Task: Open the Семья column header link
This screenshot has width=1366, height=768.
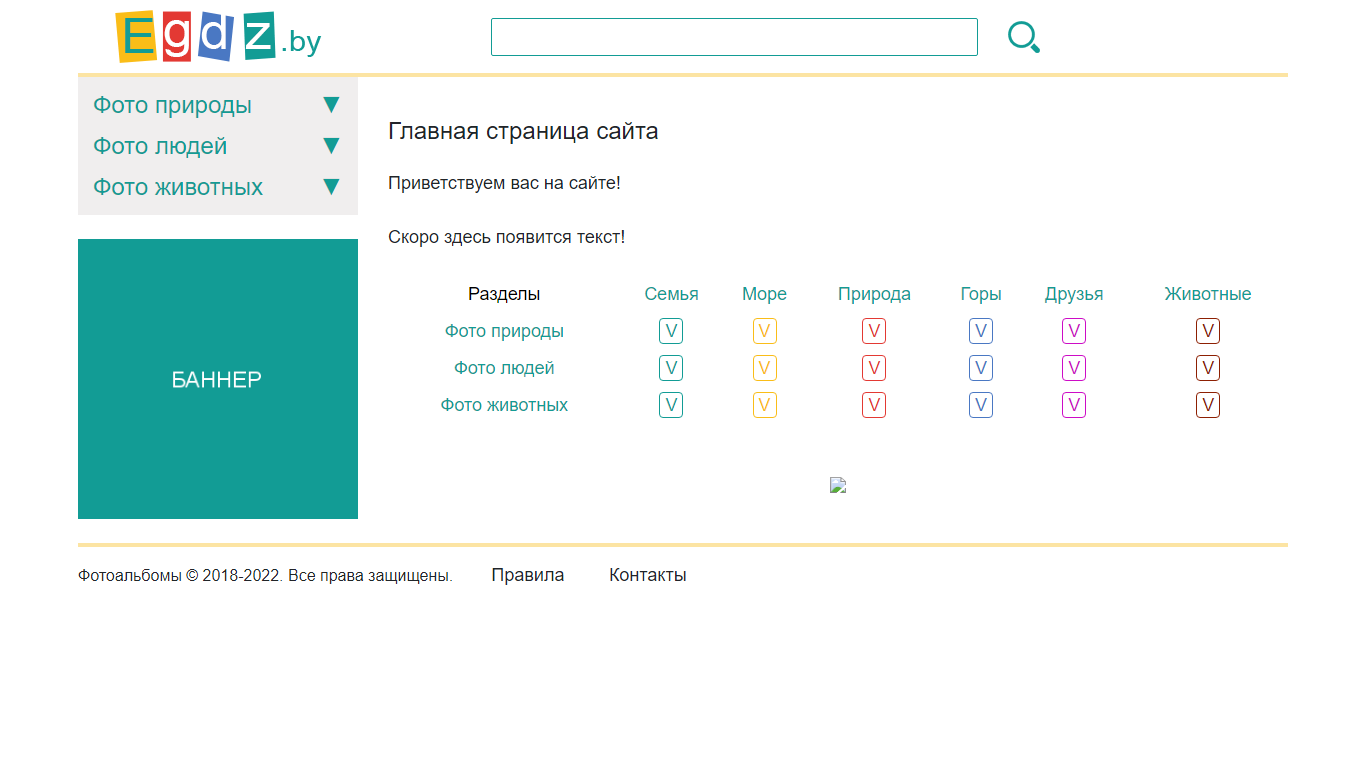Action: 671,294
